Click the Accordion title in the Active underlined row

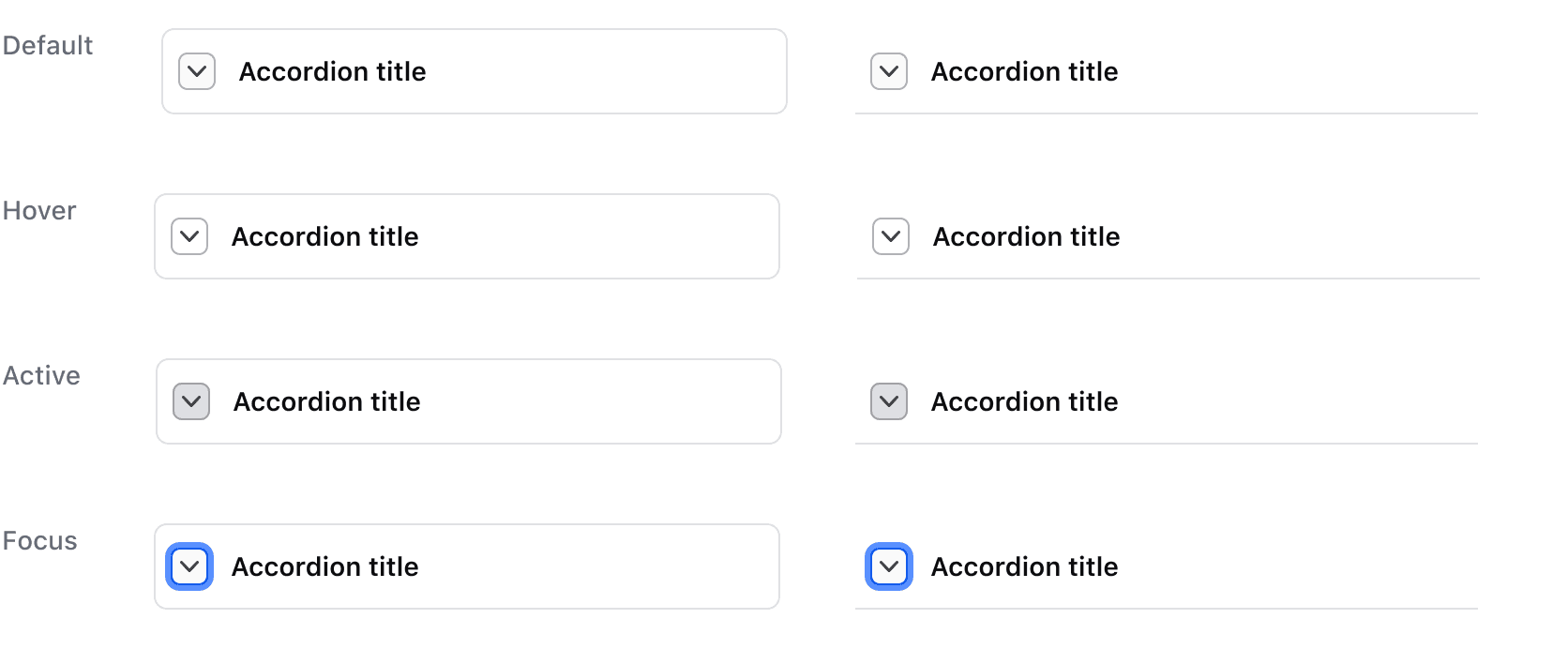1024,401
